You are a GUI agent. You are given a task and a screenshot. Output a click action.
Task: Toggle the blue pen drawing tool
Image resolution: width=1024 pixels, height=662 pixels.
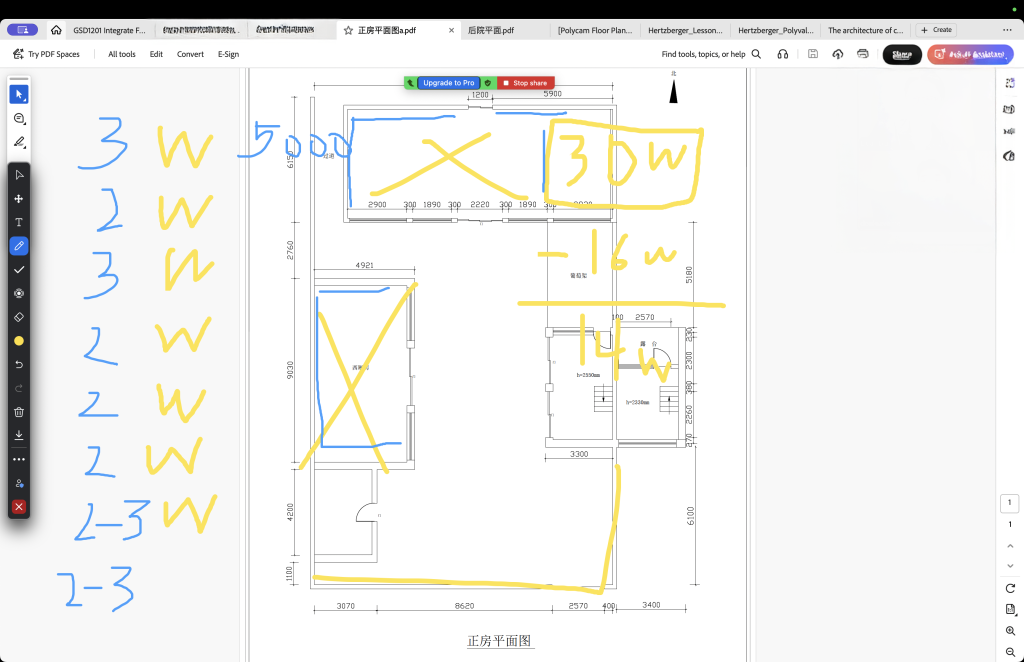19,245
